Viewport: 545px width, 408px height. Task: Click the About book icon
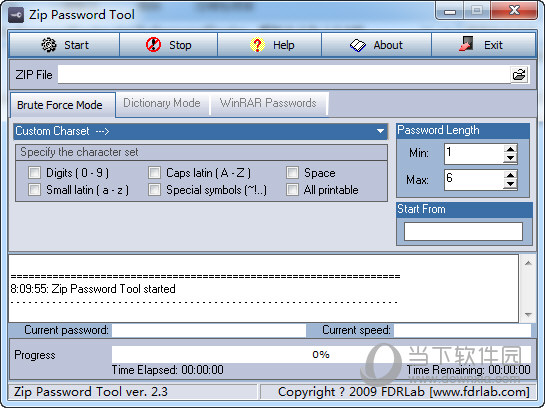click(358, 45)
